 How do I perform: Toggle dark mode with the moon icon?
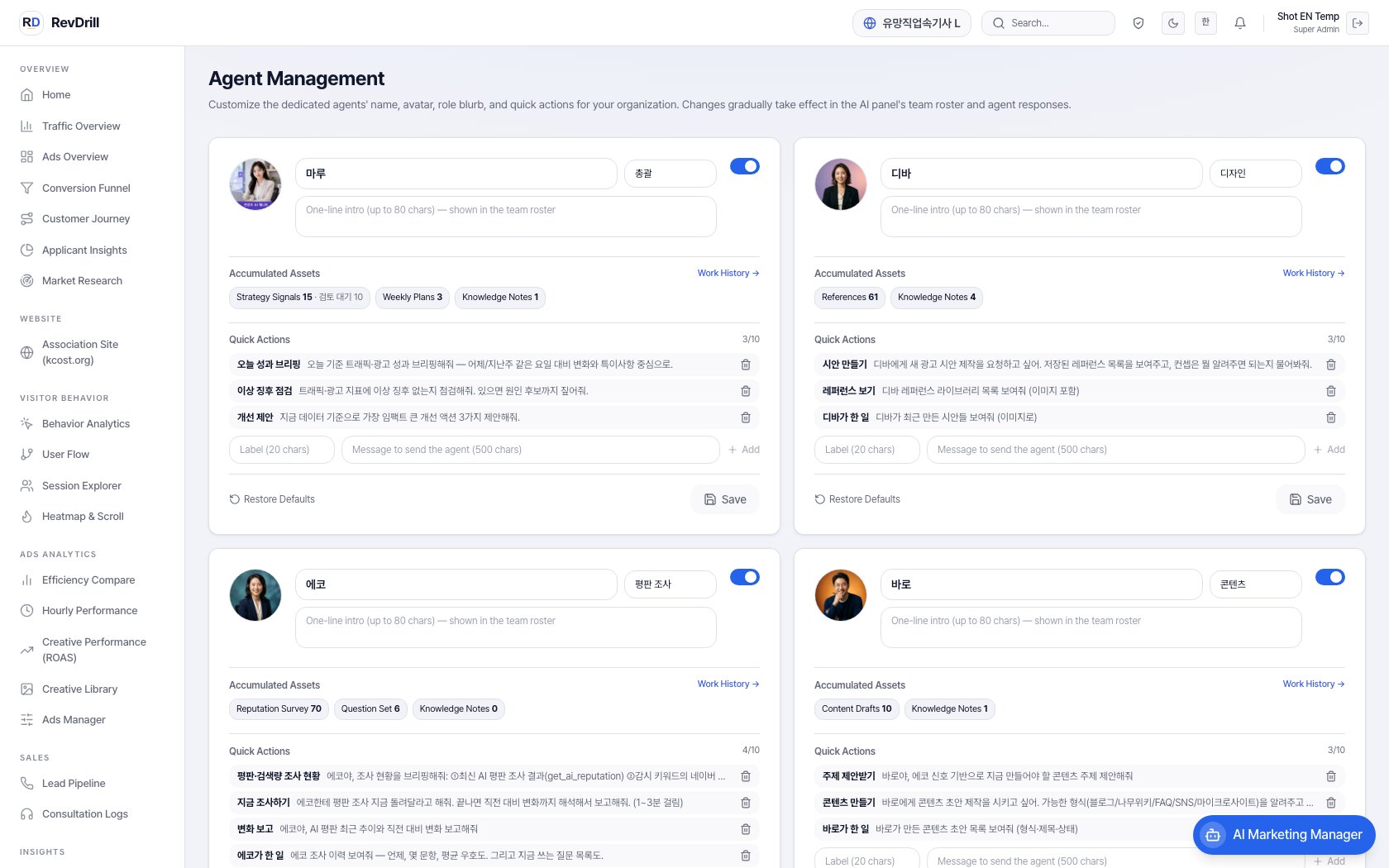tap(1172, 23)
